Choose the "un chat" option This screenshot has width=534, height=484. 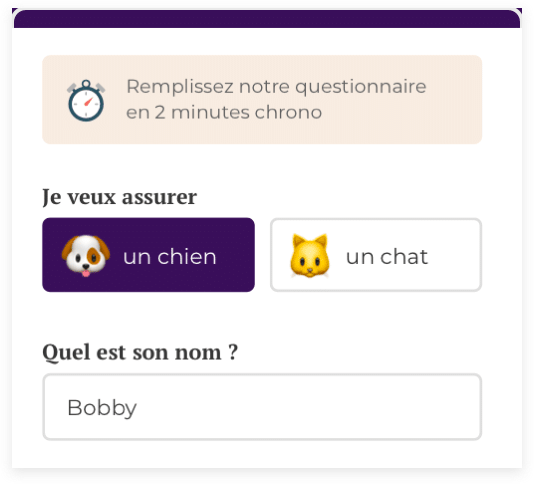pos(376,255)
